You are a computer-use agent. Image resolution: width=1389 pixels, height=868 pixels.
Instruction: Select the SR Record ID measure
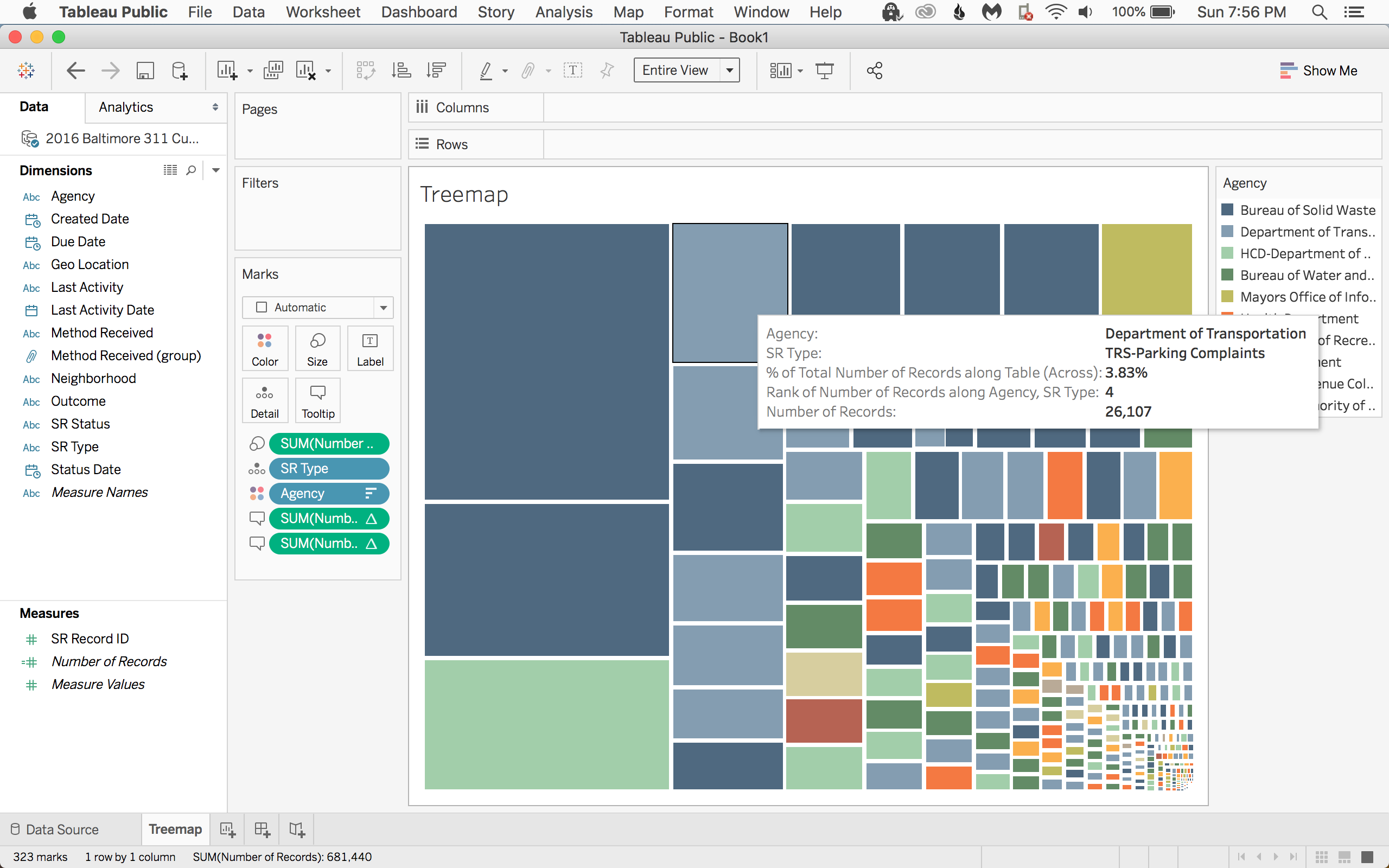point(90,639)
